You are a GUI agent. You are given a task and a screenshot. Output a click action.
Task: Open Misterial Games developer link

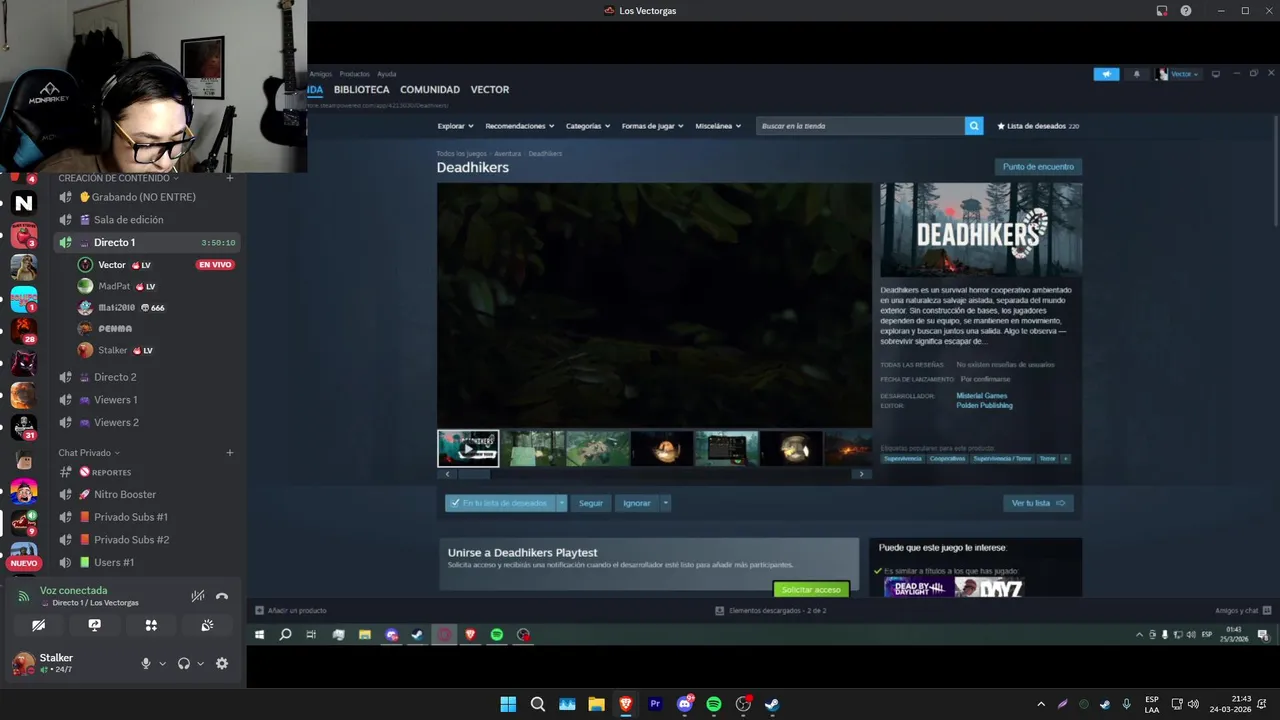click(982, 396)
